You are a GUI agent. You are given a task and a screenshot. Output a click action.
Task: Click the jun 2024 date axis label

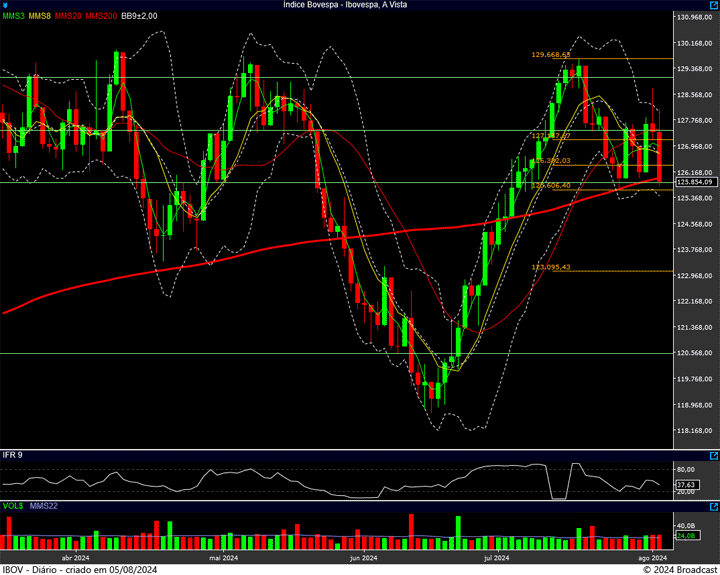coord(363,558)
